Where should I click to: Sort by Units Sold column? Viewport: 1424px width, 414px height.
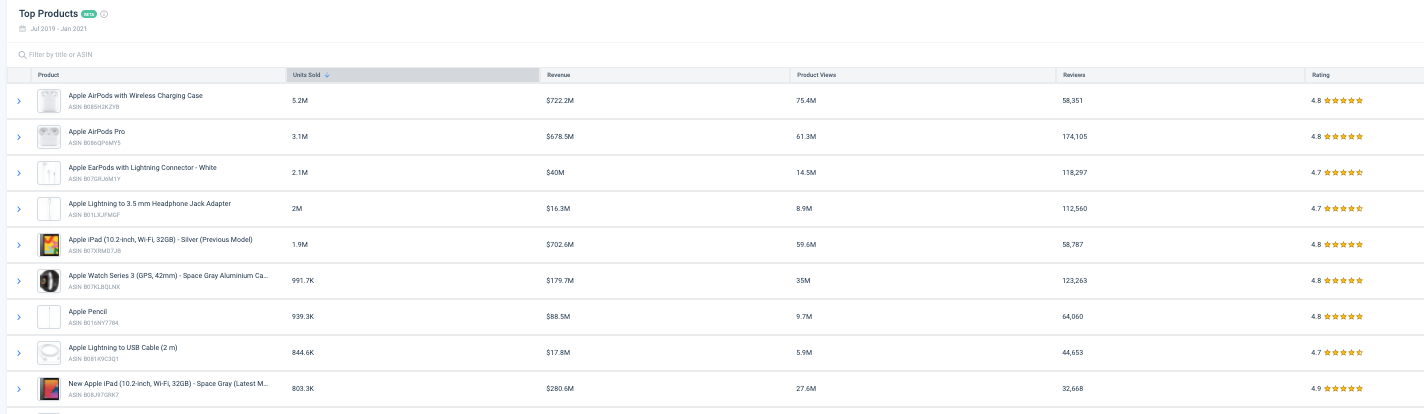pos(413,75)
